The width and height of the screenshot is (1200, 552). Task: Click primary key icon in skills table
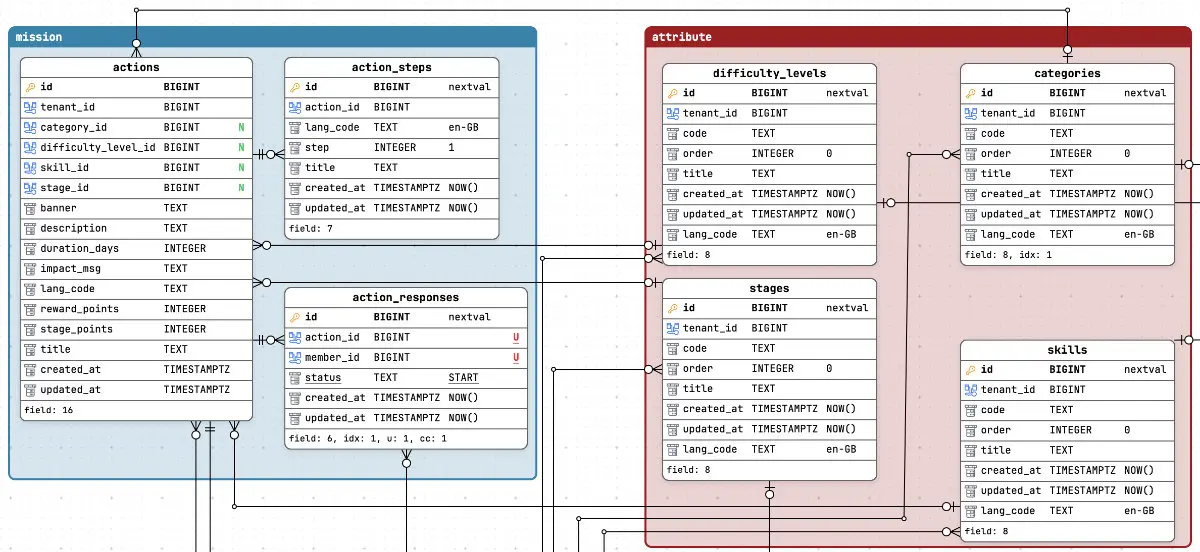(x=970, y=369)
